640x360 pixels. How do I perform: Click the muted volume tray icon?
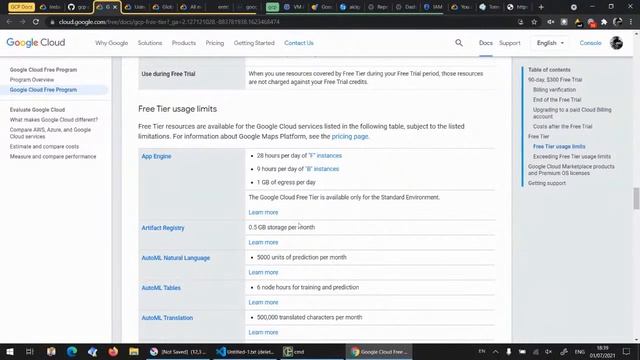[x=548, y=351]
